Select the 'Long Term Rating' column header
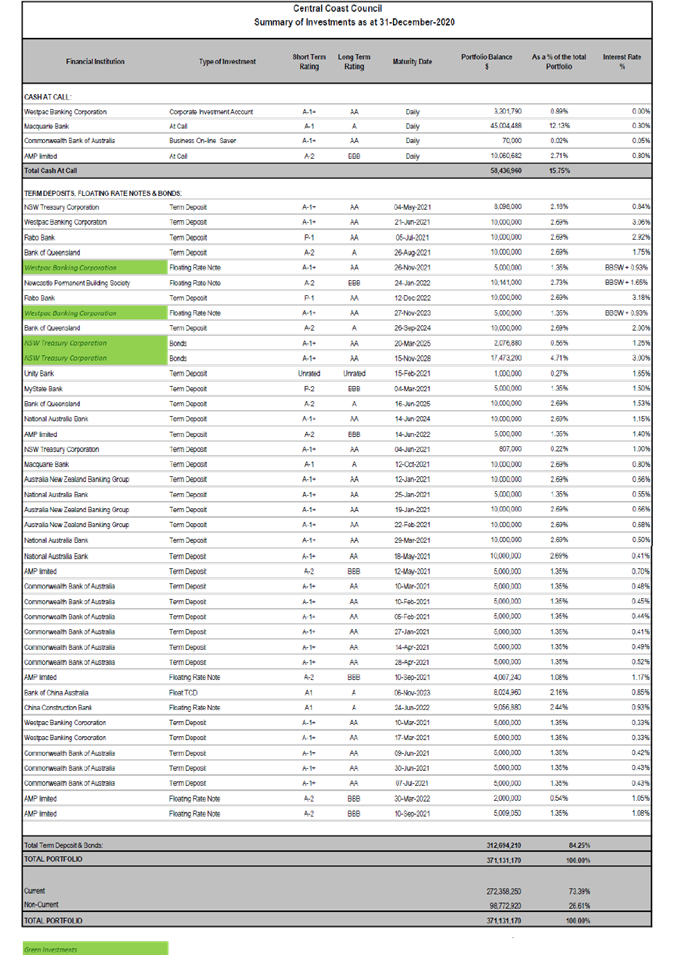 pos(354,62)
